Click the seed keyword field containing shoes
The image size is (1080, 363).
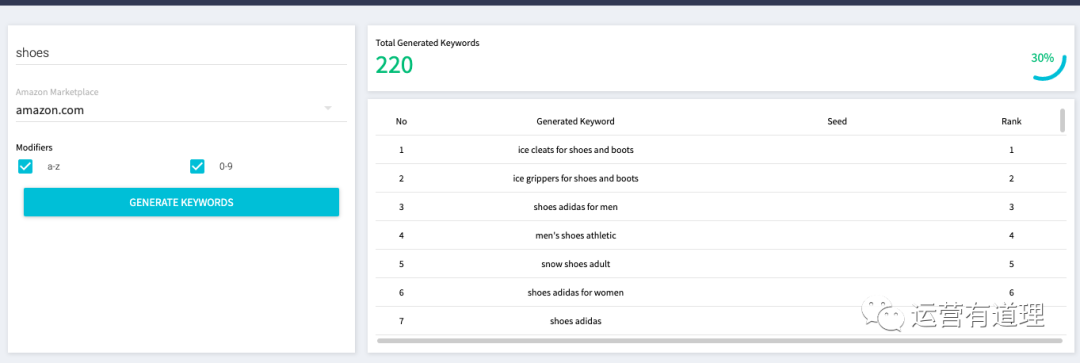pyautogui.click(x=180, y=52)
